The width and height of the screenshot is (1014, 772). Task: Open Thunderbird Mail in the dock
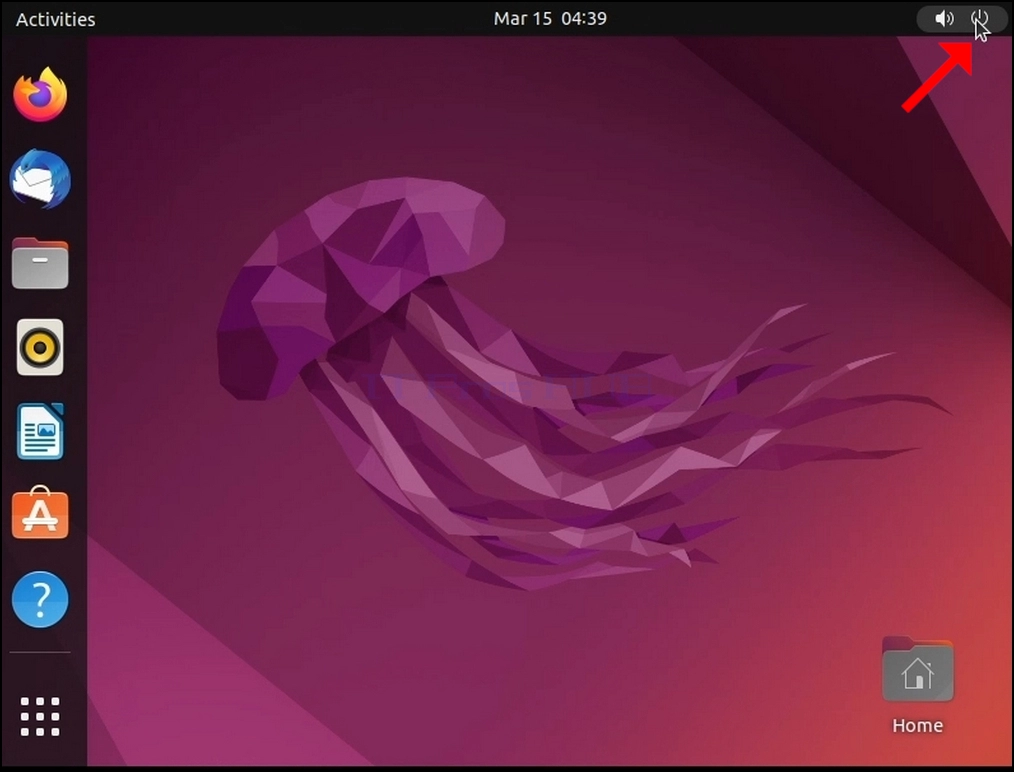click(x=40, y=179)
